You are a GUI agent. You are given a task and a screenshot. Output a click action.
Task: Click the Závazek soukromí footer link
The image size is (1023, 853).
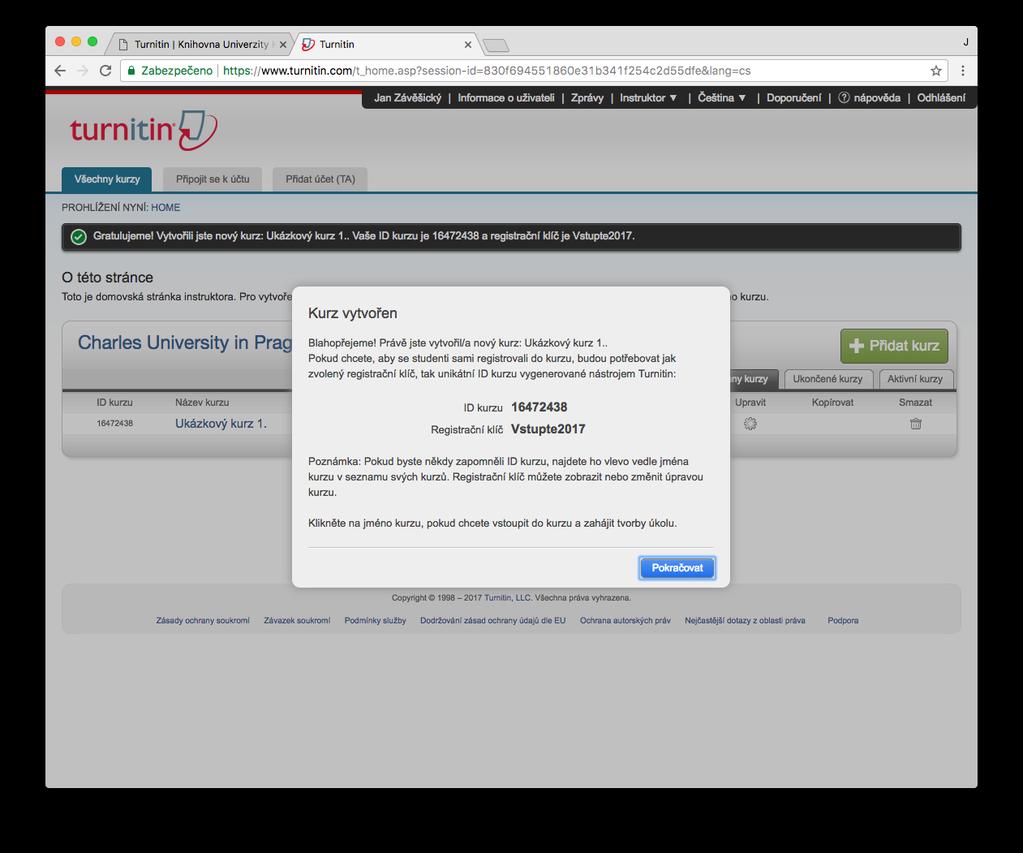point(297,621)
